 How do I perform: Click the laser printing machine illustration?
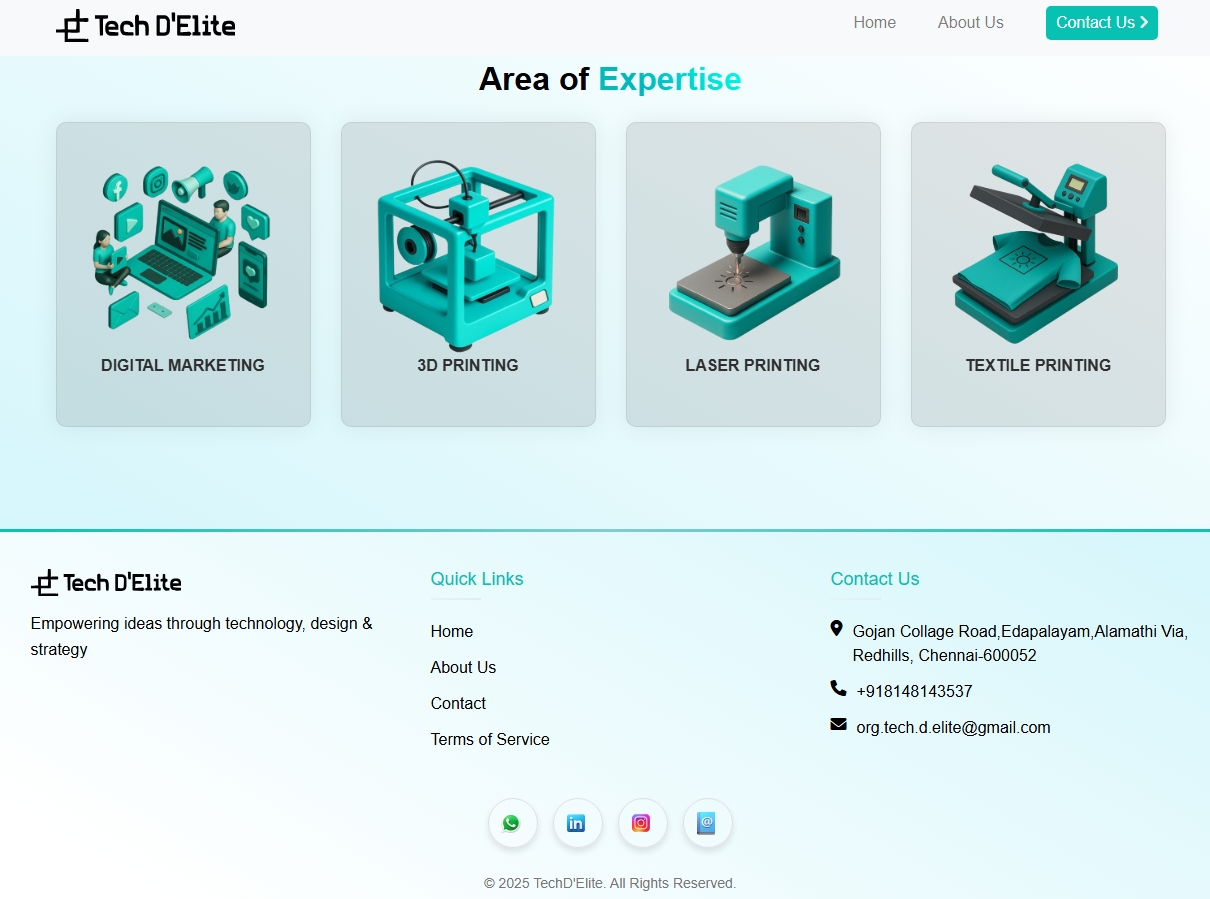pyautogui.click(x=753, y=253)
